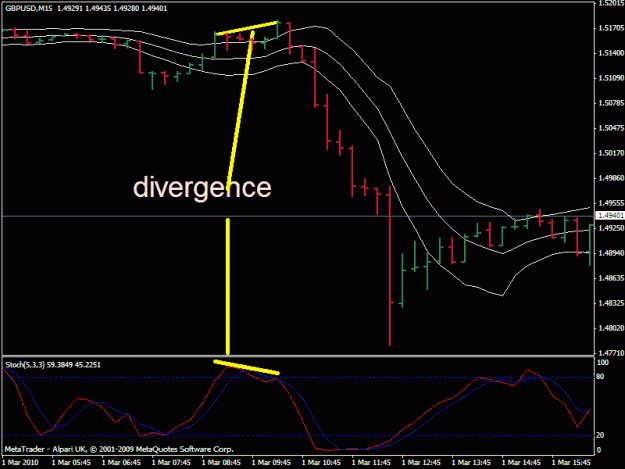The image size is (625, 469).
Task: Click the 1 Mar 14:45 time label
Action: tap(521, 463)
